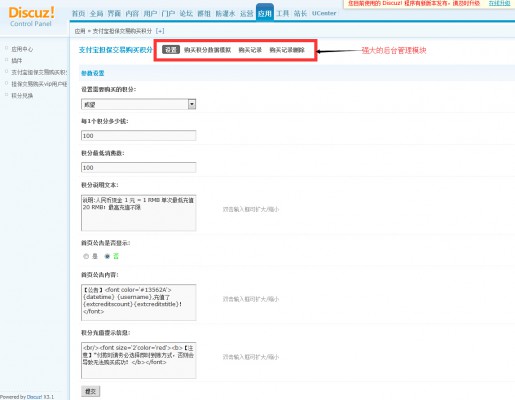Click the 首页公告内容 textarea
Image resolution: width=515 pixels, height=400 pixels.
click(x=138, y=302)
